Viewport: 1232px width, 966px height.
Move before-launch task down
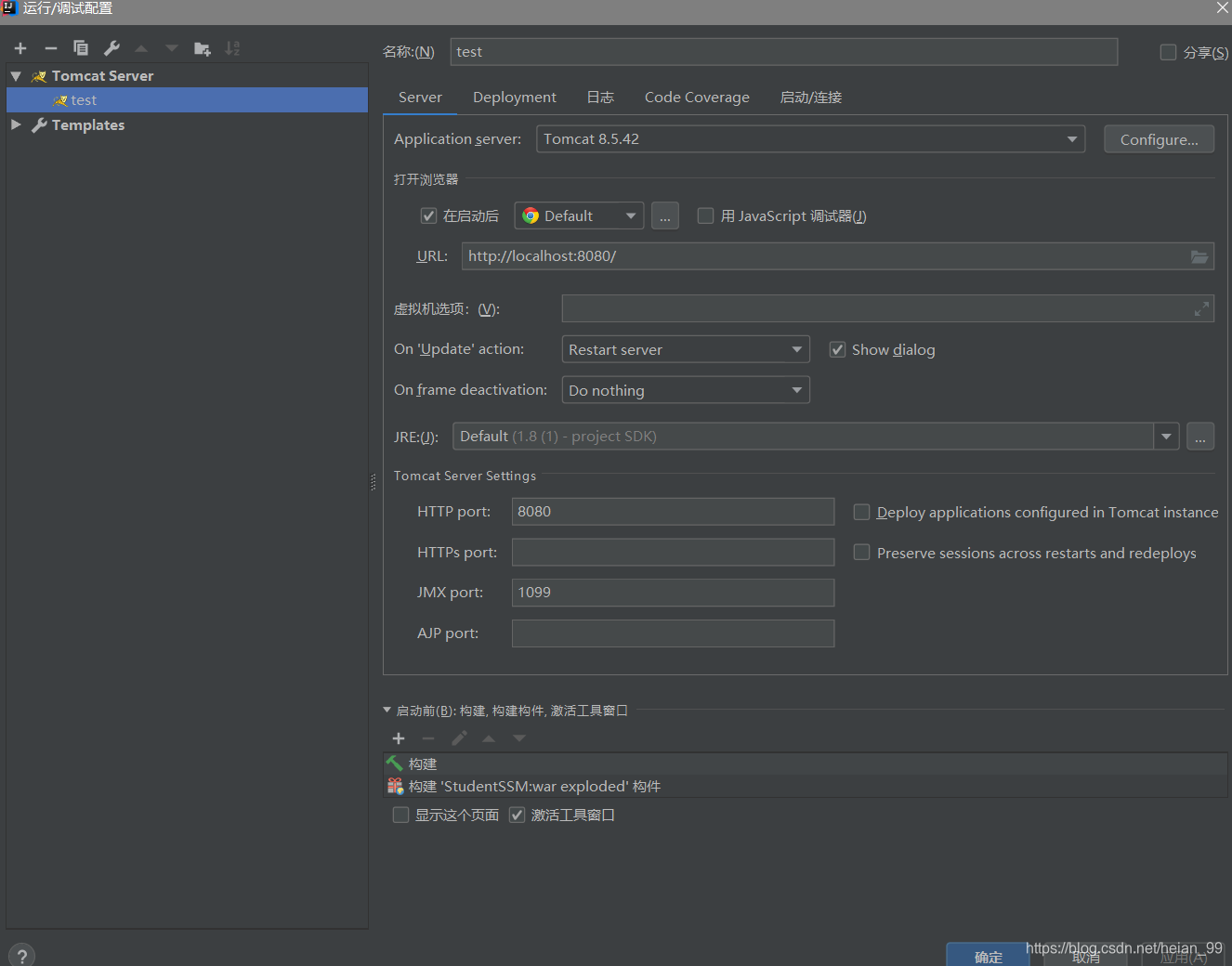click(x=519, y=738)
